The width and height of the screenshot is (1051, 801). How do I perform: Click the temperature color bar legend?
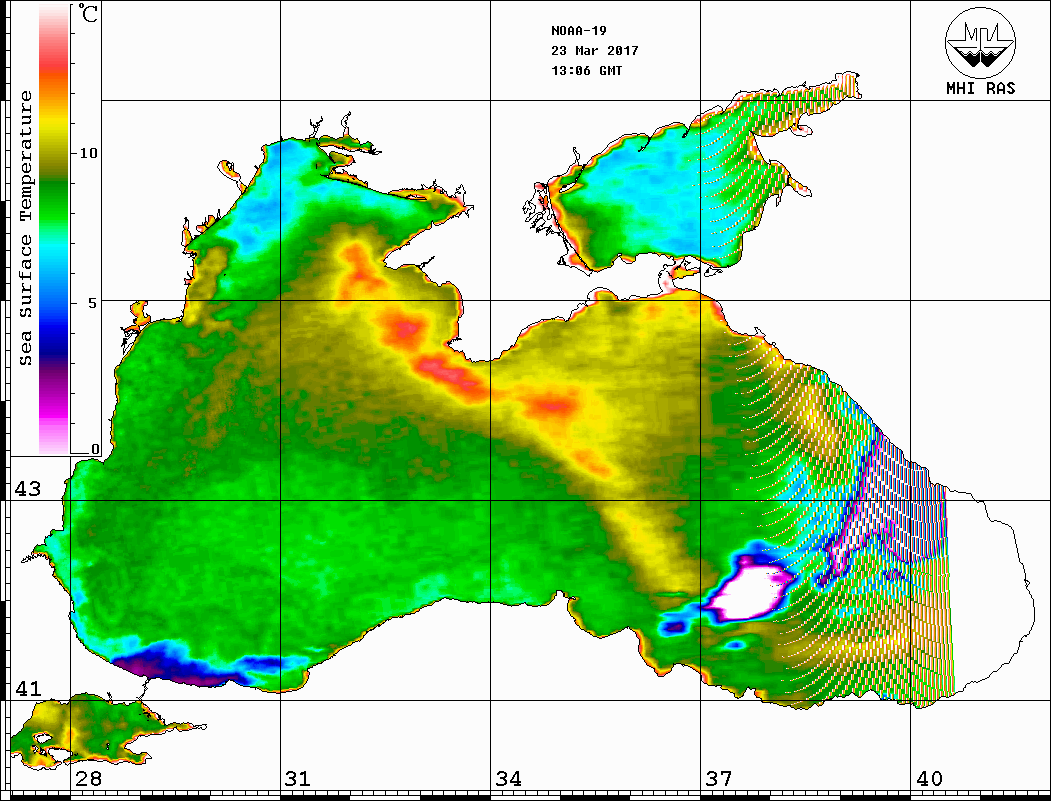click(54, 230)
